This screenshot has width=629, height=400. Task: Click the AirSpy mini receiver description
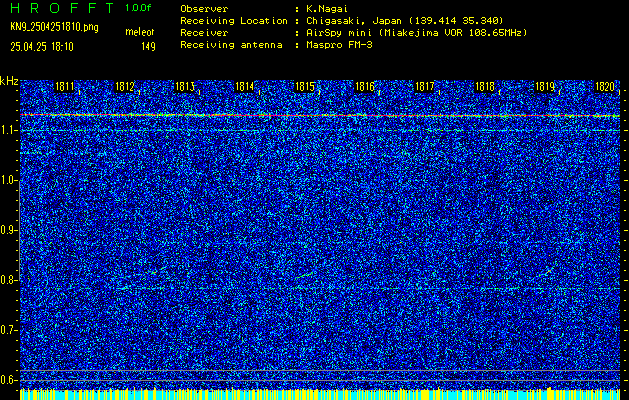tap(416, 32)
